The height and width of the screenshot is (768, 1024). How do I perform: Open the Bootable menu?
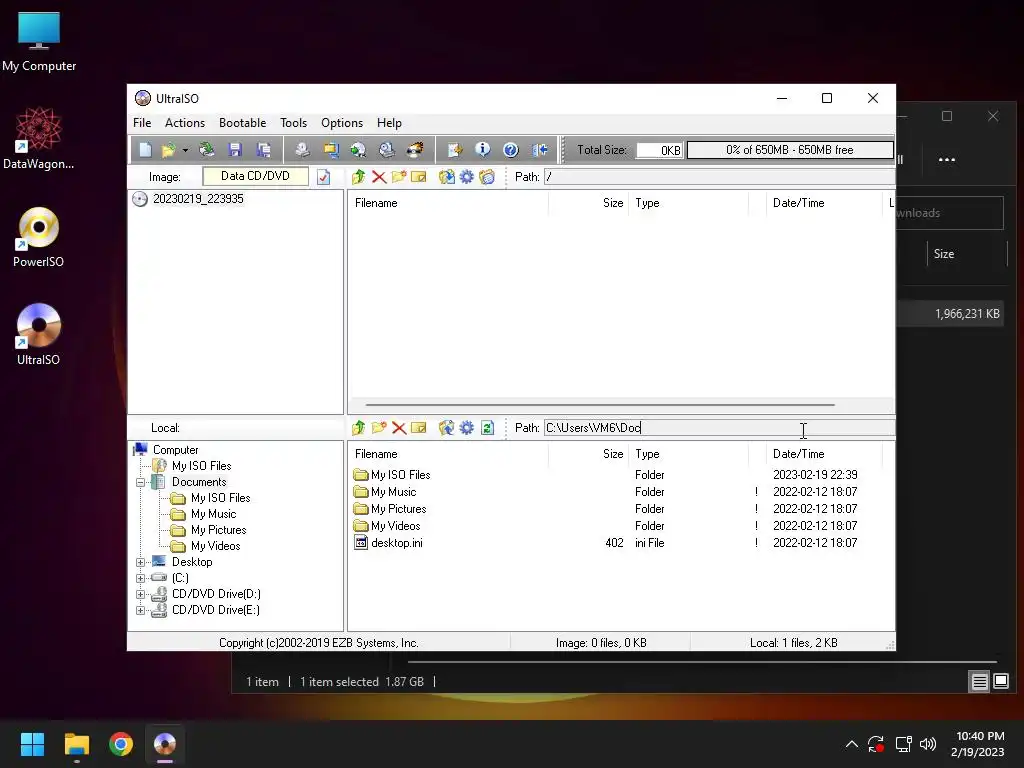(242, 123)
